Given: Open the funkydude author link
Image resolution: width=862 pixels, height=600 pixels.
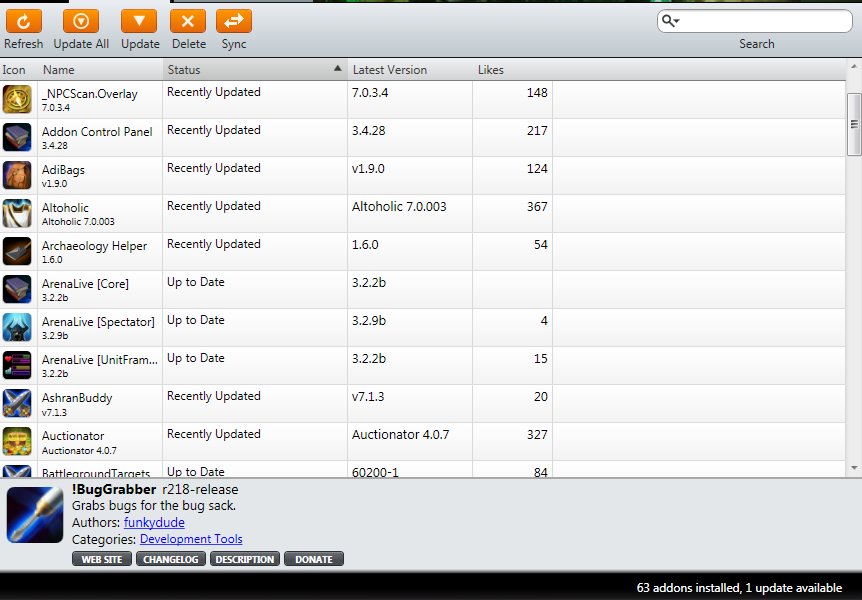Looking at the screenshot, I should [x=154, y=522].
